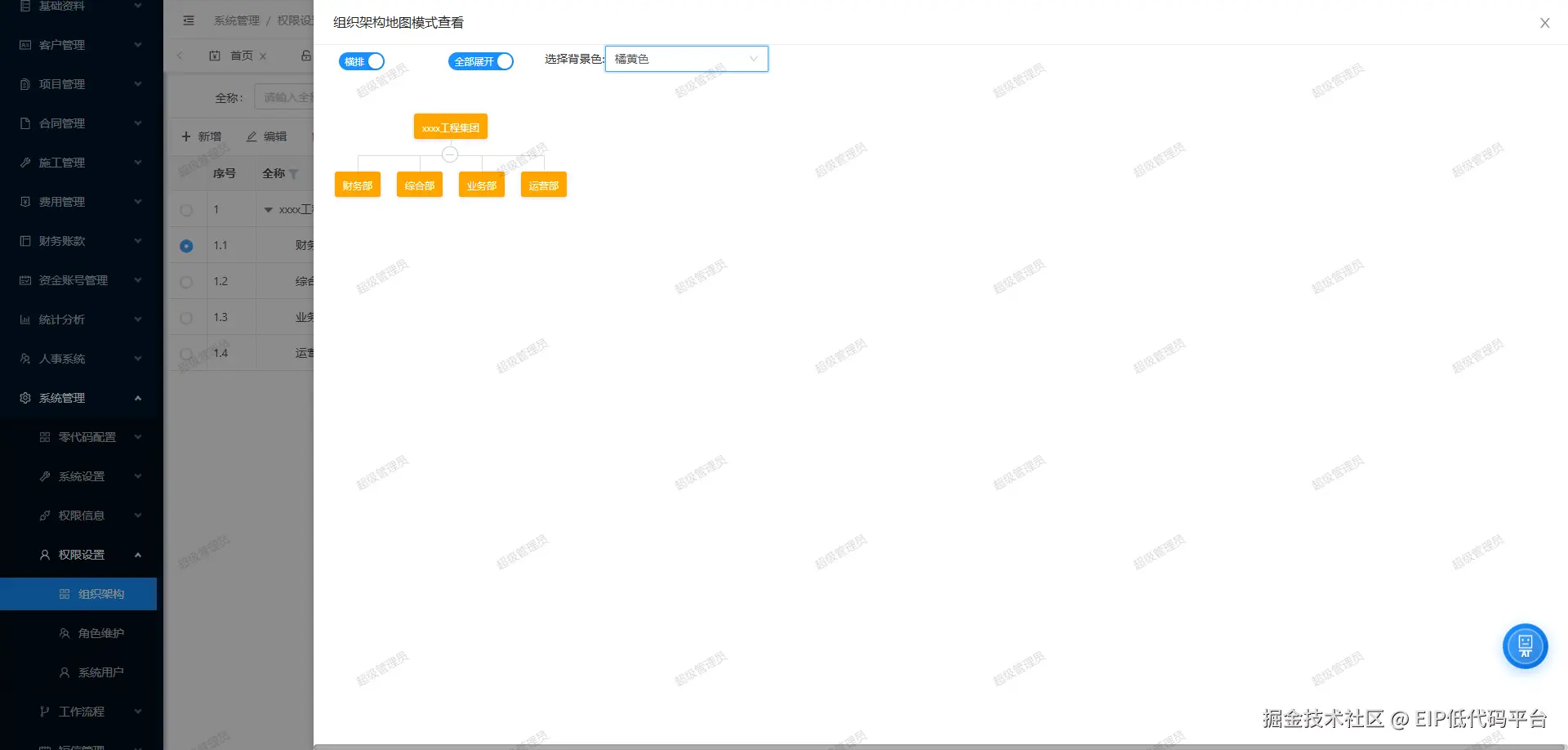The width and height of the screenshot is (1568, 750).
Task: Click the 角色维护 people icon
Action: (x=65, y=633)
